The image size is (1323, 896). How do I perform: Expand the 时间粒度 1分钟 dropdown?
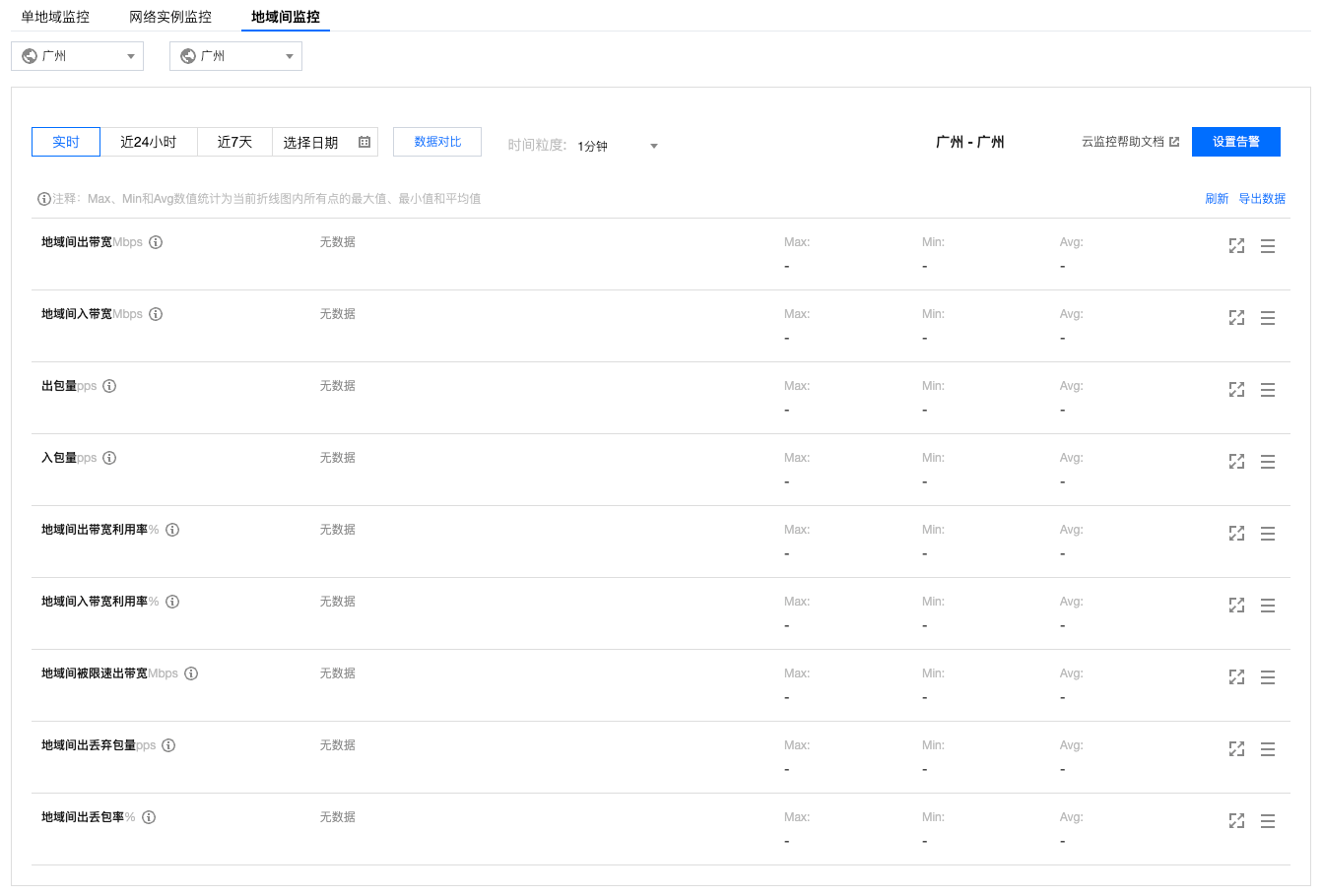point(618,146)
